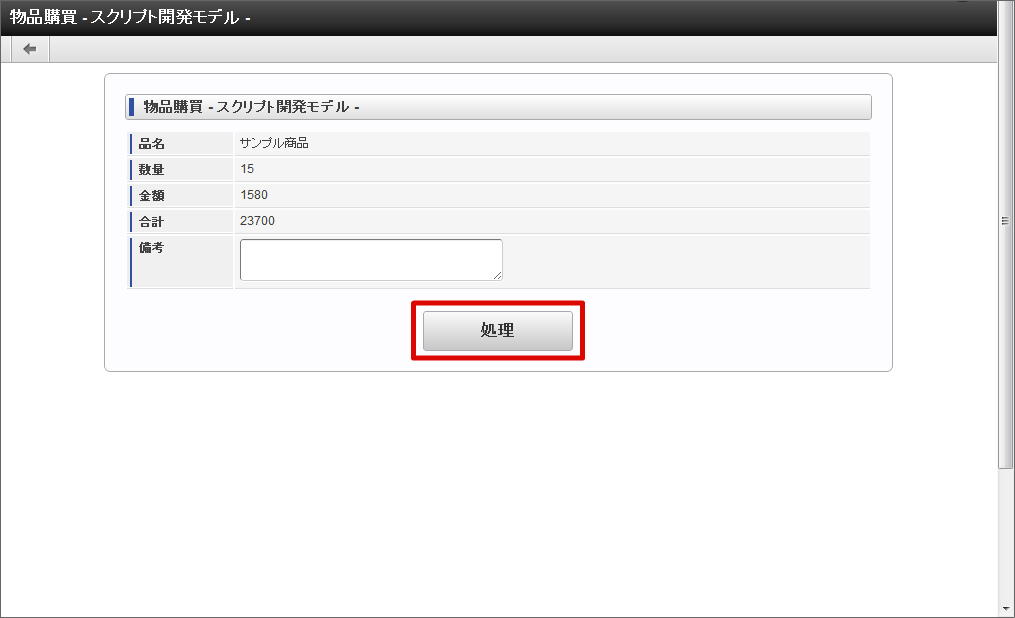1015x618 pixels.
Task: Select the quantity value 15
Action: 247,169
